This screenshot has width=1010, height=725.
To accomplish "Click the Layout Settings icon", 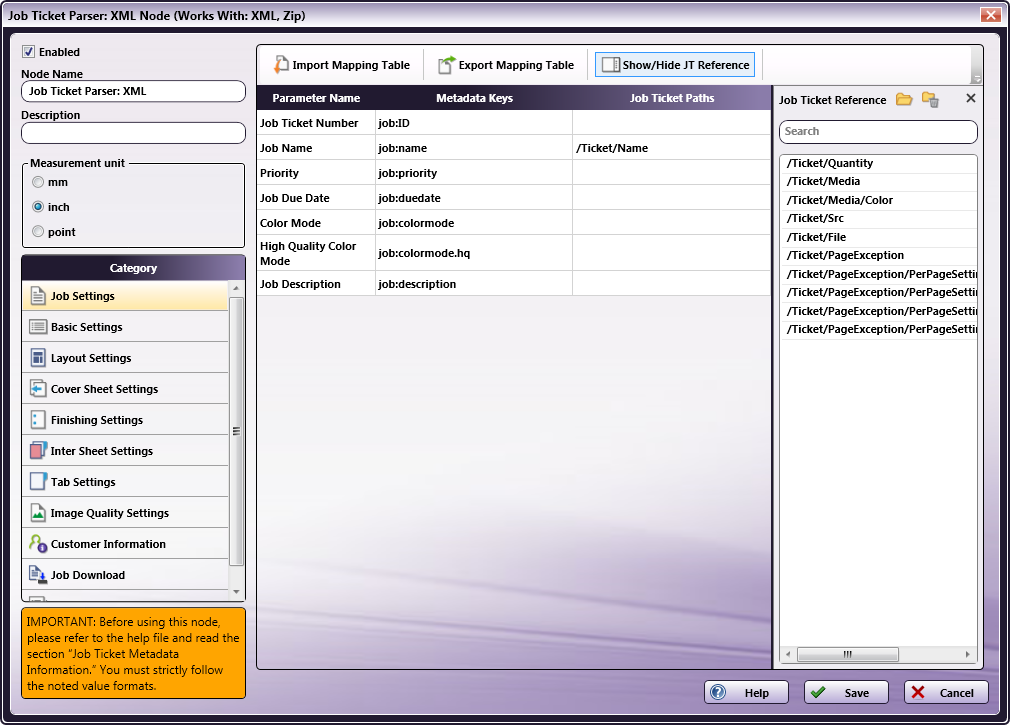I will [38, 357].
